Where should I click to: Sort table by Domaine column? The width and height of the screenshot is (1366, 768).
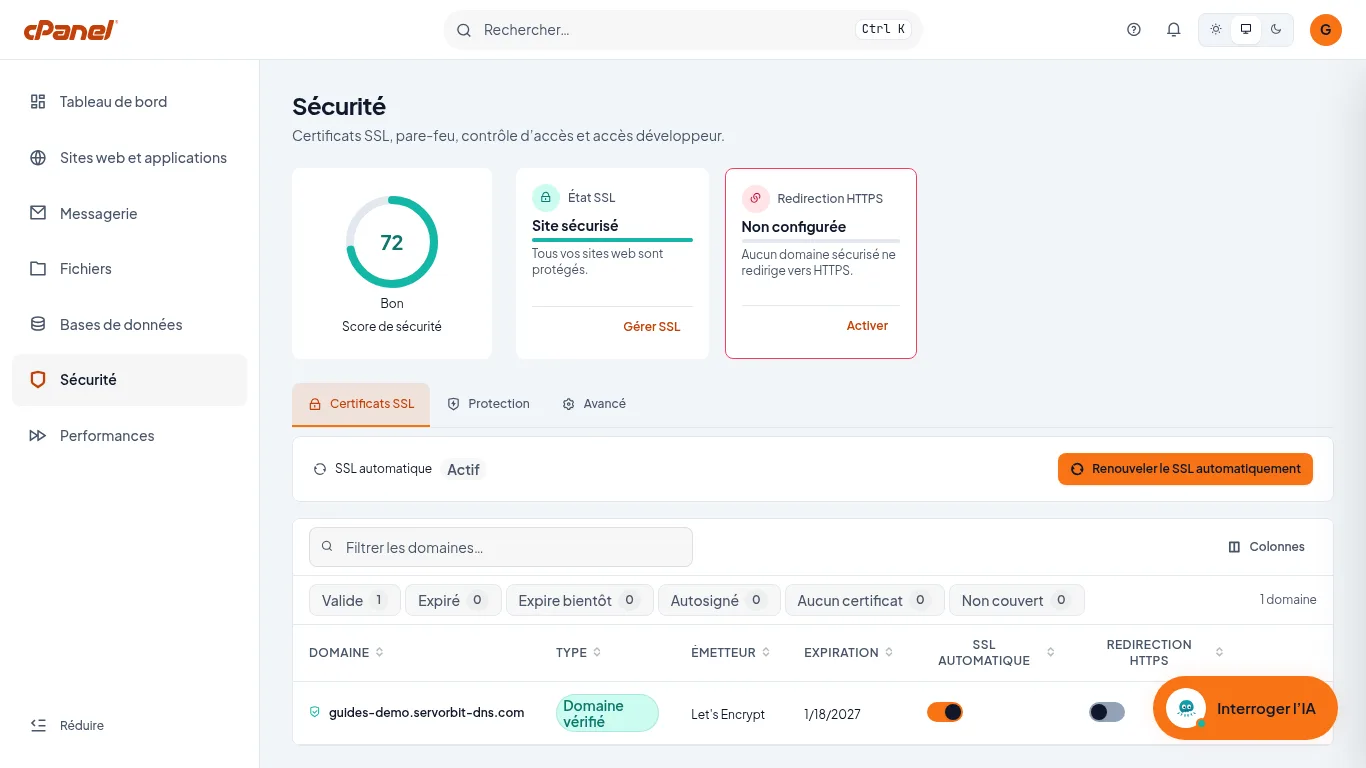346,653
